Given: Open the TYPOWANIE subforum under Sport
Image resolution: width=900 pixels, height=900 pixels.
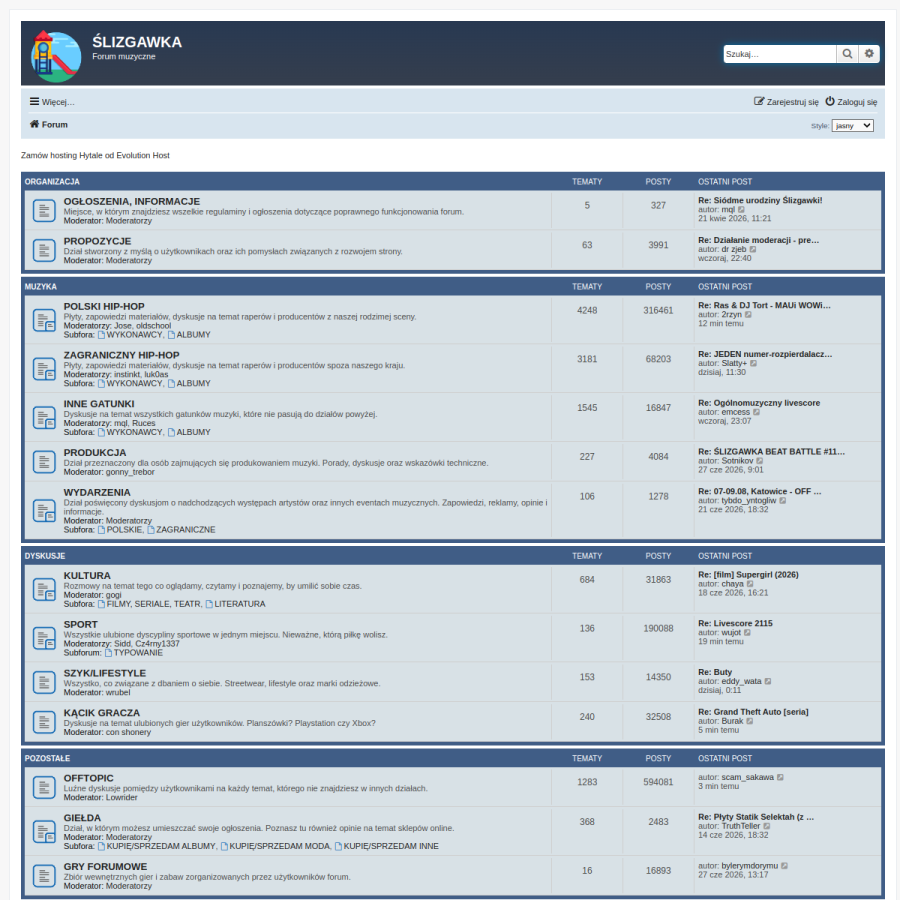Looking at the screenshot, I should pyautogui.click(x=138, y=653).
